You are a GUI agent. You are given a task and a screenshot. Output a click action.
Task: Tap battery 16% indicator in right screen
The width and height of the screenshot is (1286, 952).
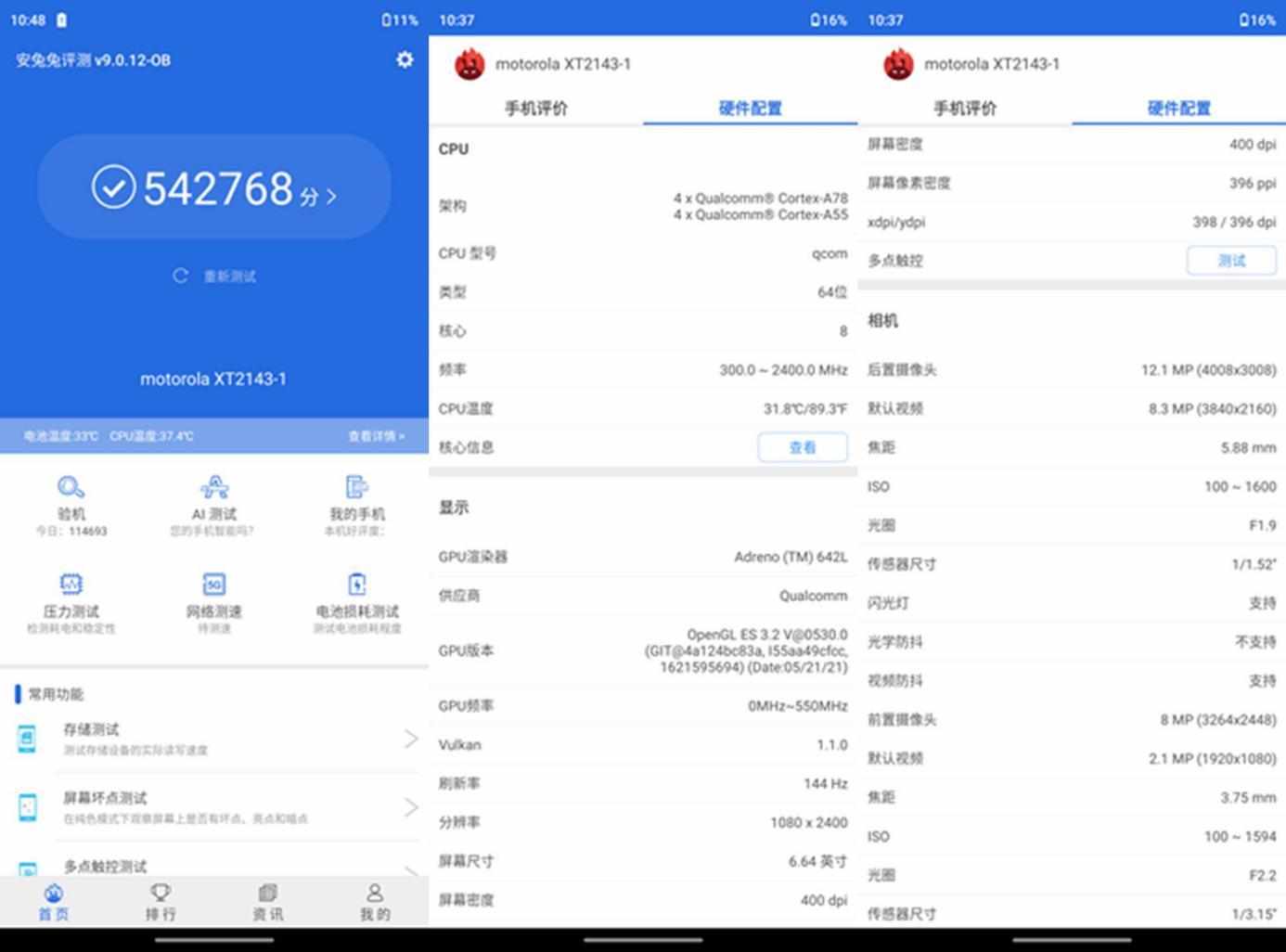(1257, 20)
